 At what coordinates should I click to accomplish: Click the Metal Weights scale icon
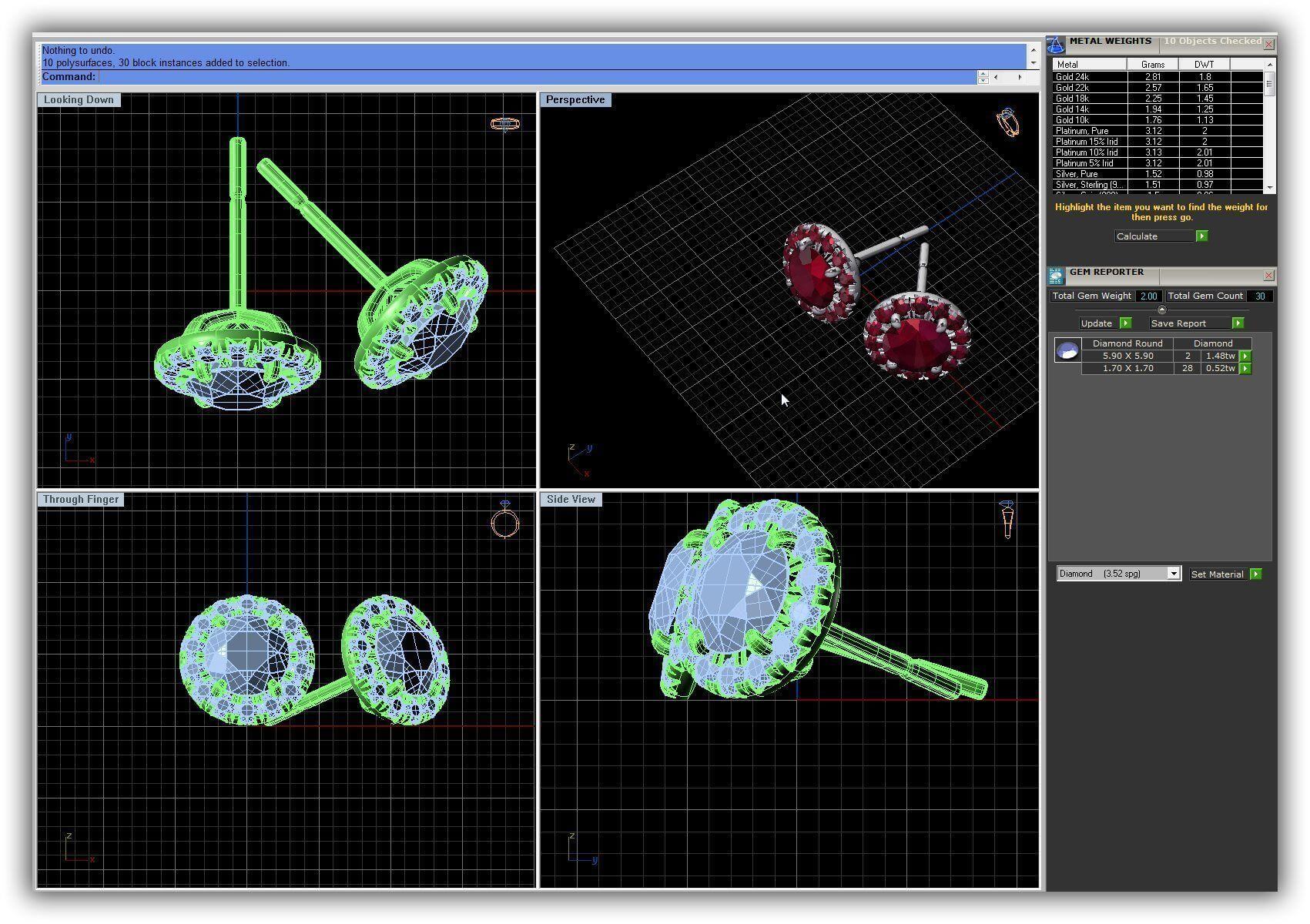[x=1056, y=45]
